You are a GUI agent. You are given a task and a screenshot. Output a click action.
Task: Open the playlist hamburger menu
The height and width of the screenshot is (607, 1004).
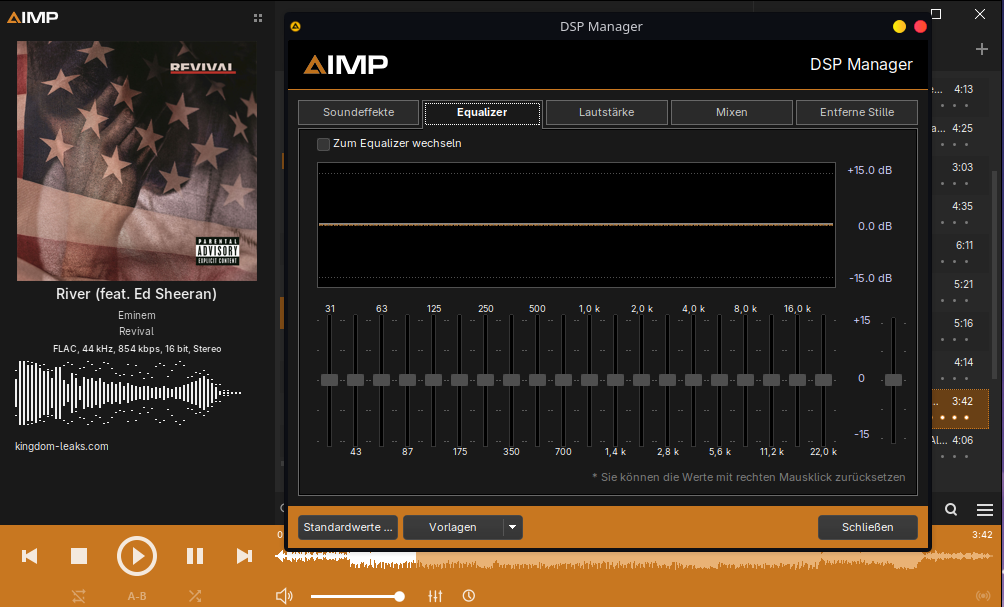point(985,510)
